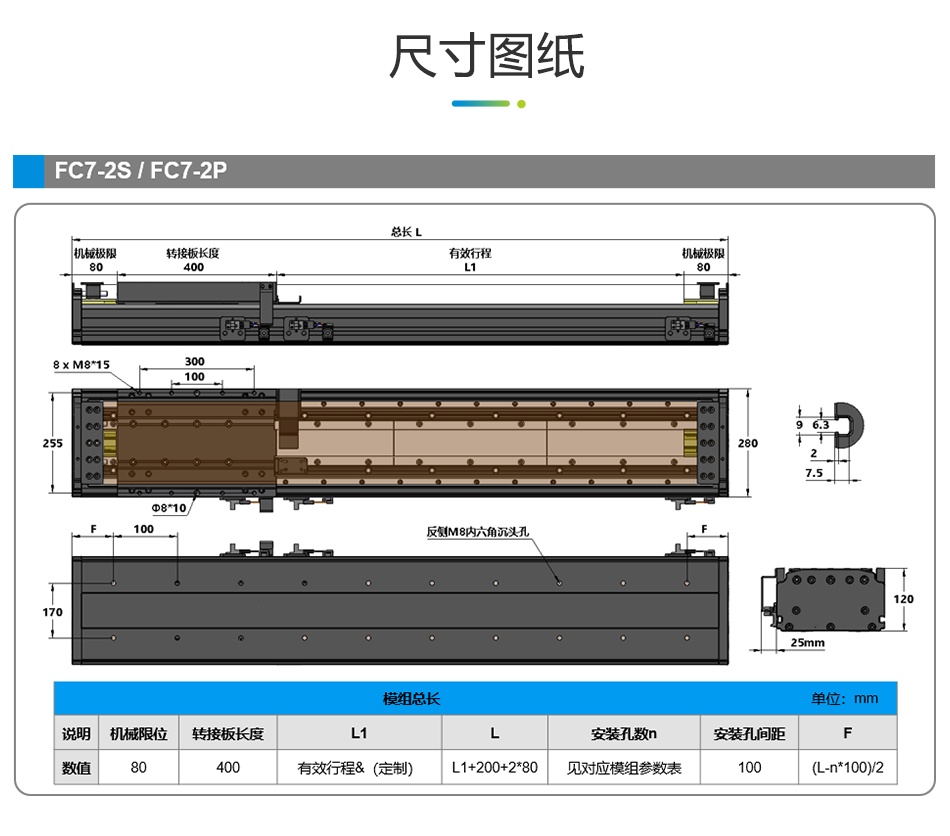The image size is (950, 836).
Task: Select the bottom view mounting hole drawing
Action: click(400, 610)
